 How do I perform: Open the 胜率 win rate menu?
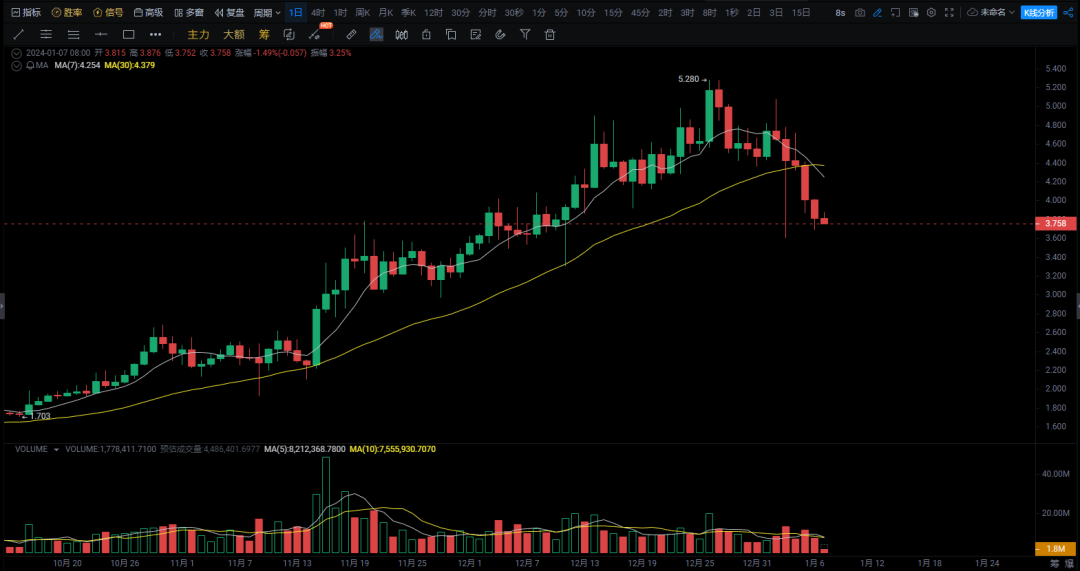pos(68,12)
